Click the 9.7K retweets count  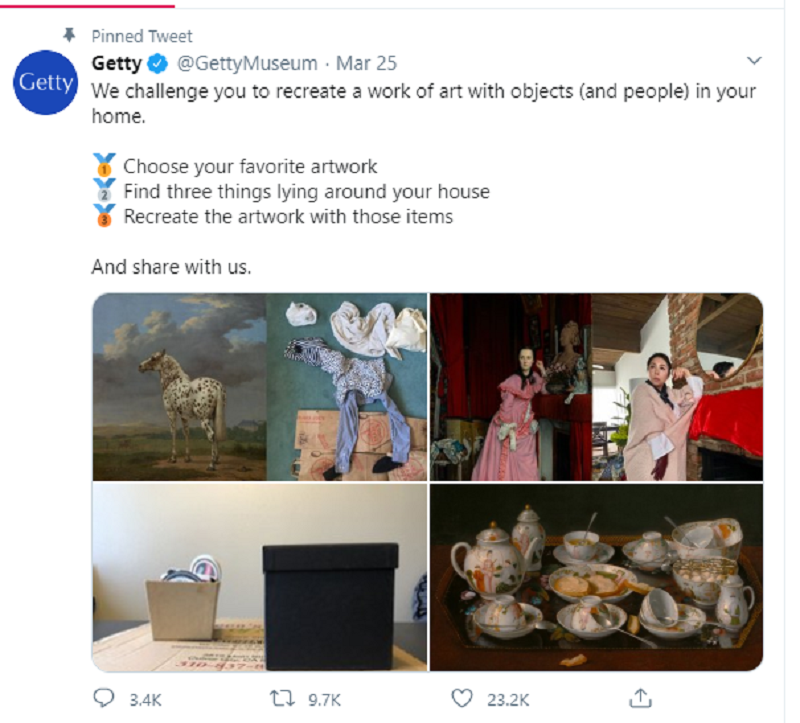click(323, 699)
